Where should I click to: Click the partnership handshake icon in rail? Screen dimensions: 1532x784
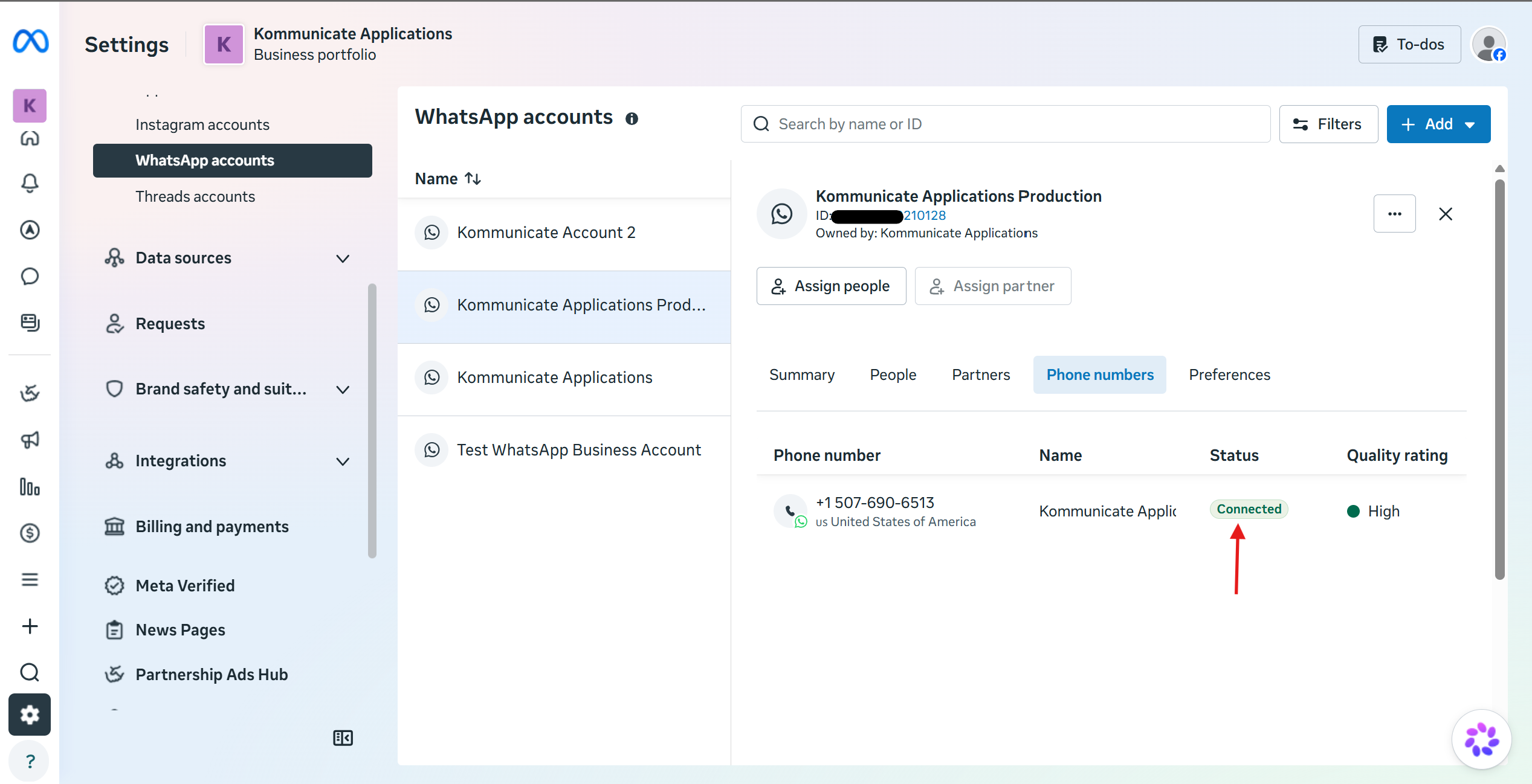pyautogui.click(x=30, y=393)
